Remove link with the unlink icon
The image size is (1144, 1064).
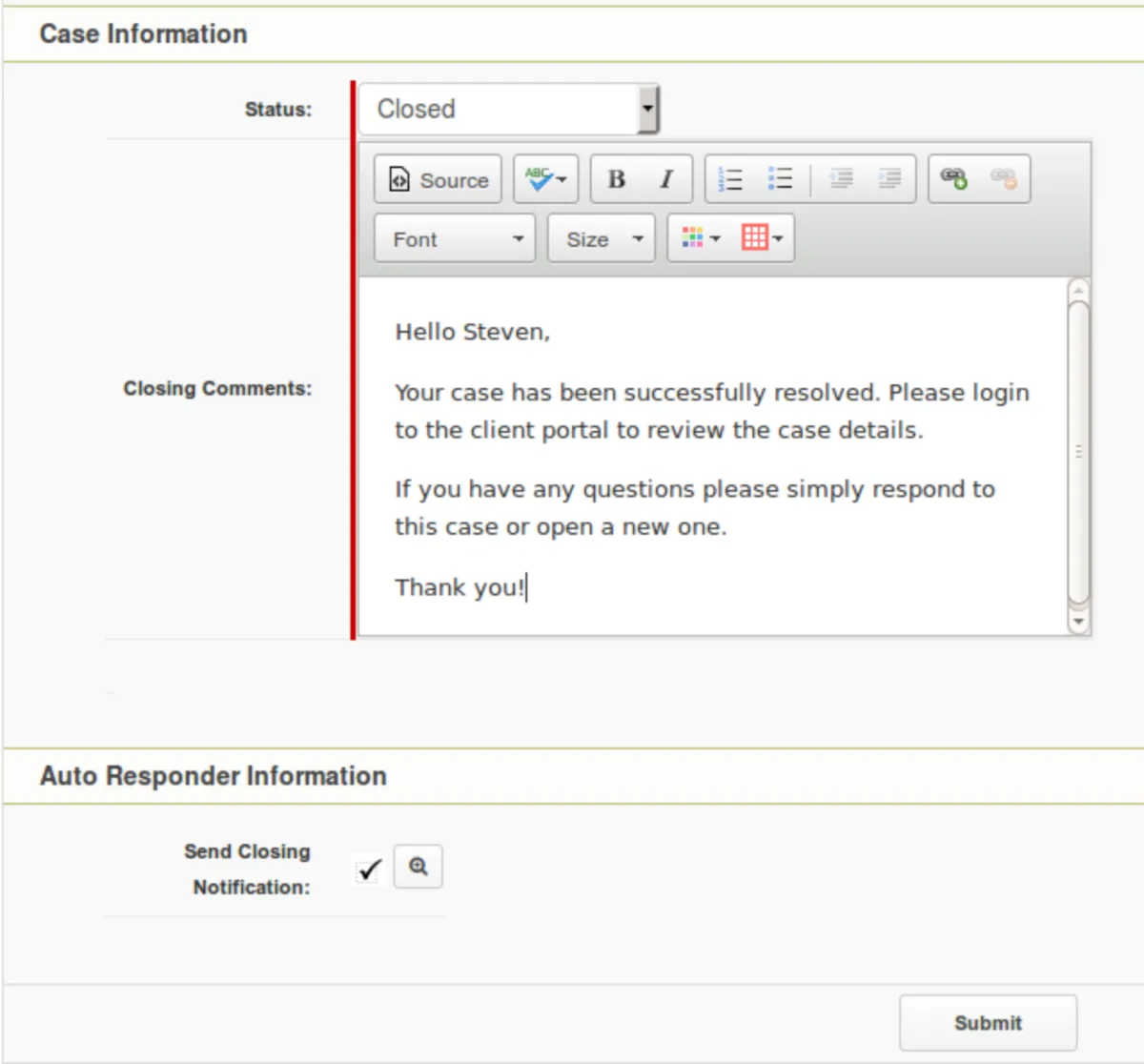tap(1003, 178)
